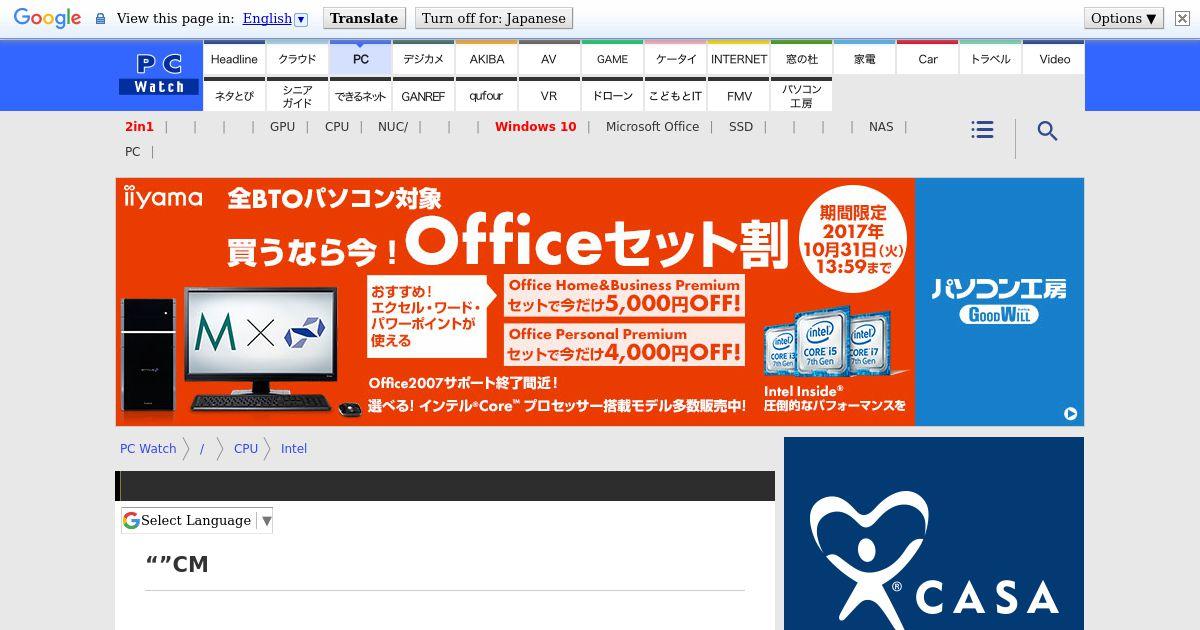Close the Google Translate bar
The width and height of the screenshot is (1200, 630).
pyautogui.click(x=1182, y=18)
